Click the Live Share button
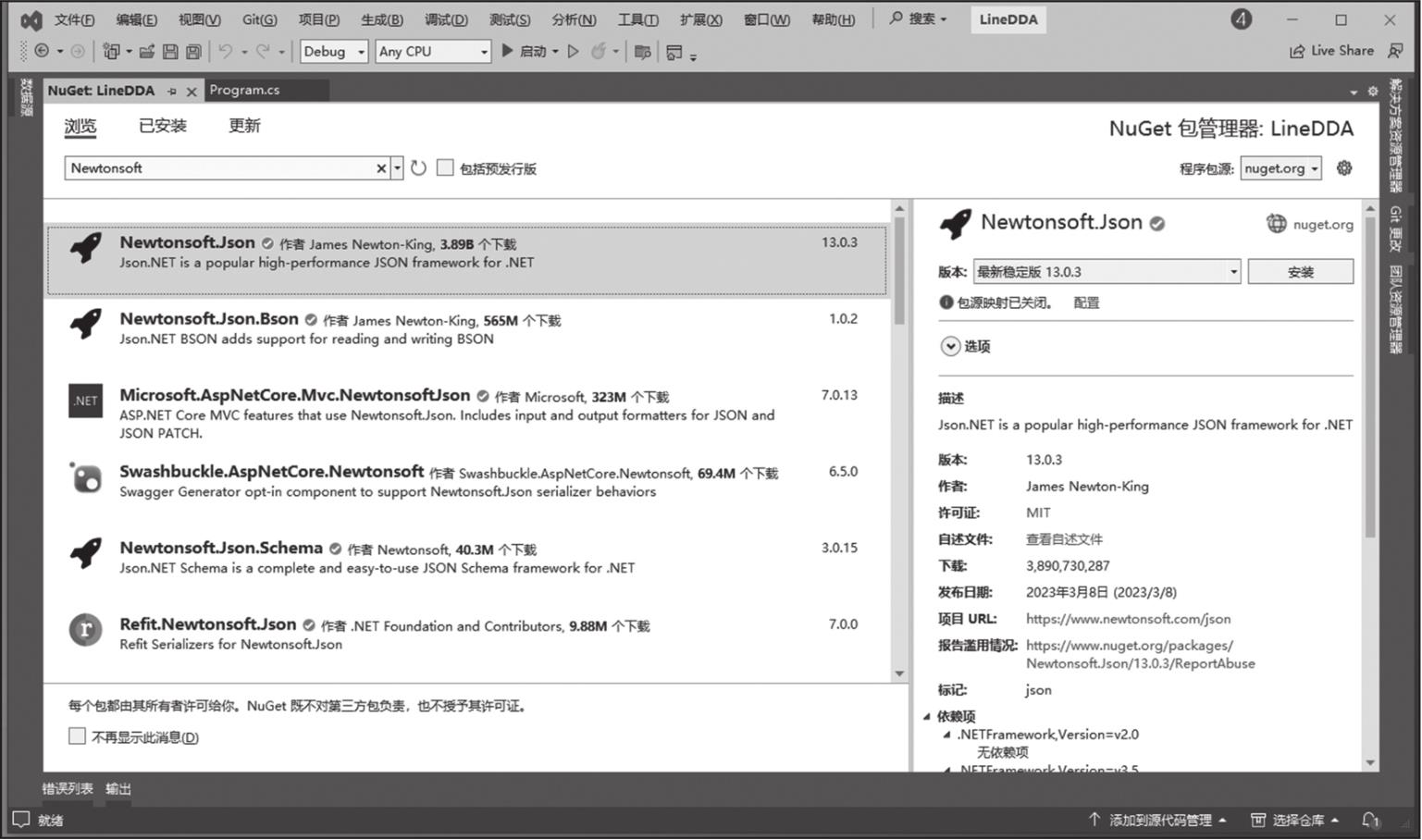The height and width of the screenshot is (840, 1422). [1332, 51]
